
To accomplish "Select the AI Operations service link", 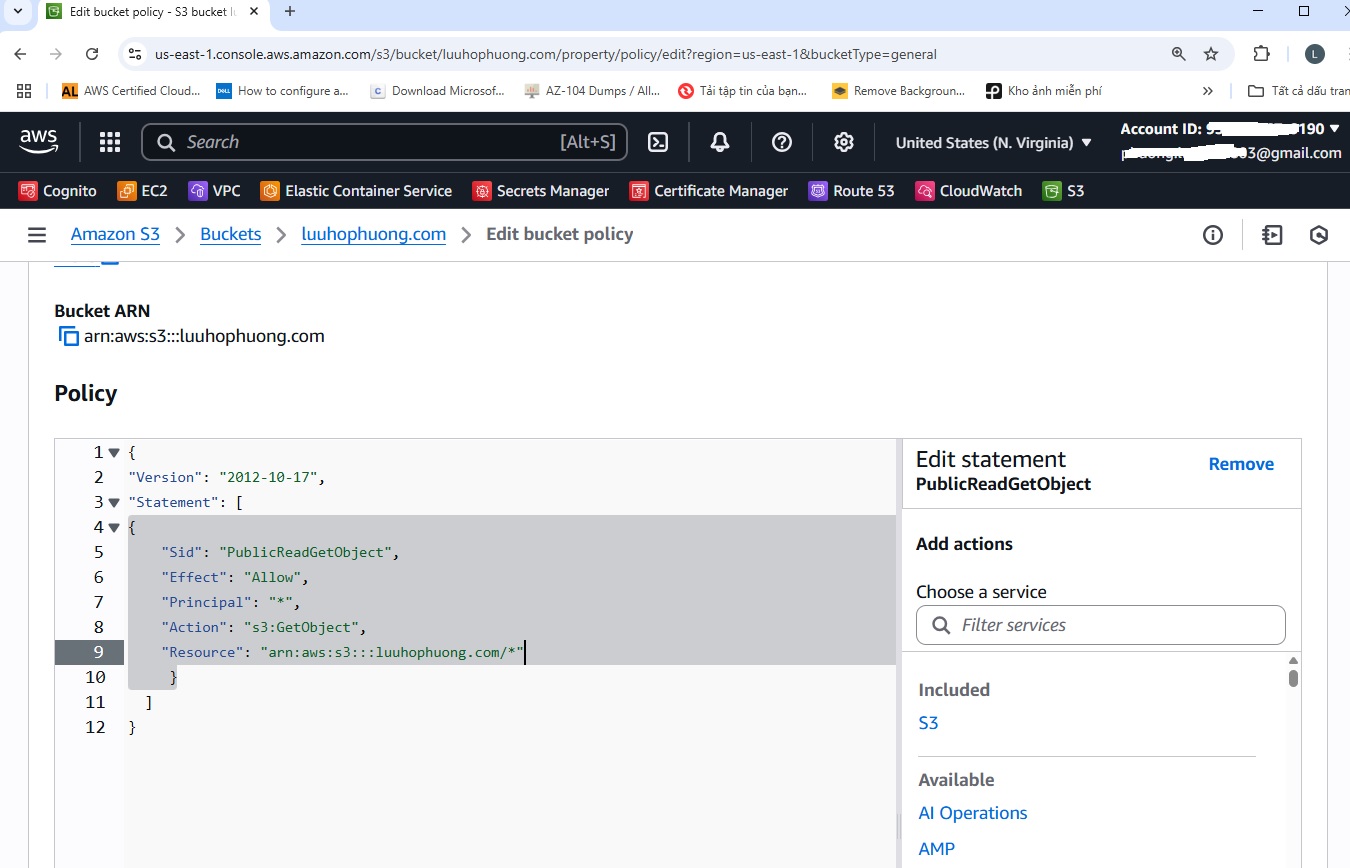I will pyautogui.click(x=973, y=813).
